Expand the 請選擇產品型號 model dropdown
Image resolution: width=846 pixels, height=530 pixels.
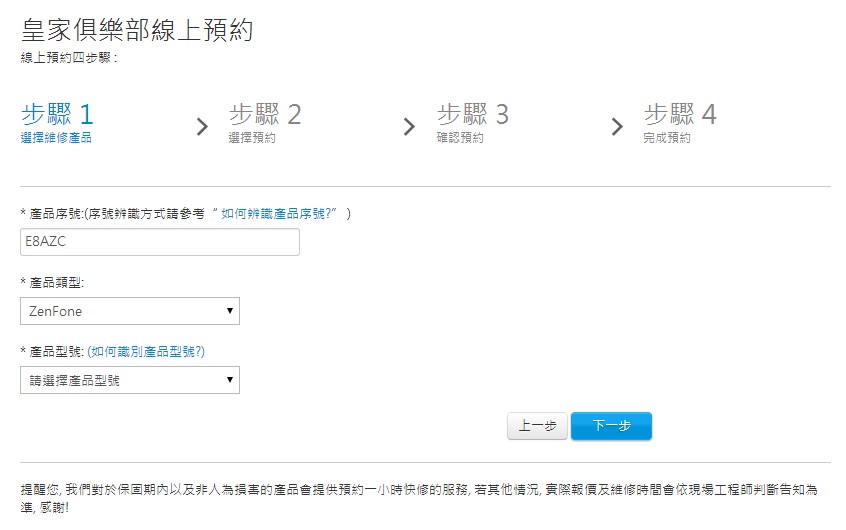tap(129, 380)
